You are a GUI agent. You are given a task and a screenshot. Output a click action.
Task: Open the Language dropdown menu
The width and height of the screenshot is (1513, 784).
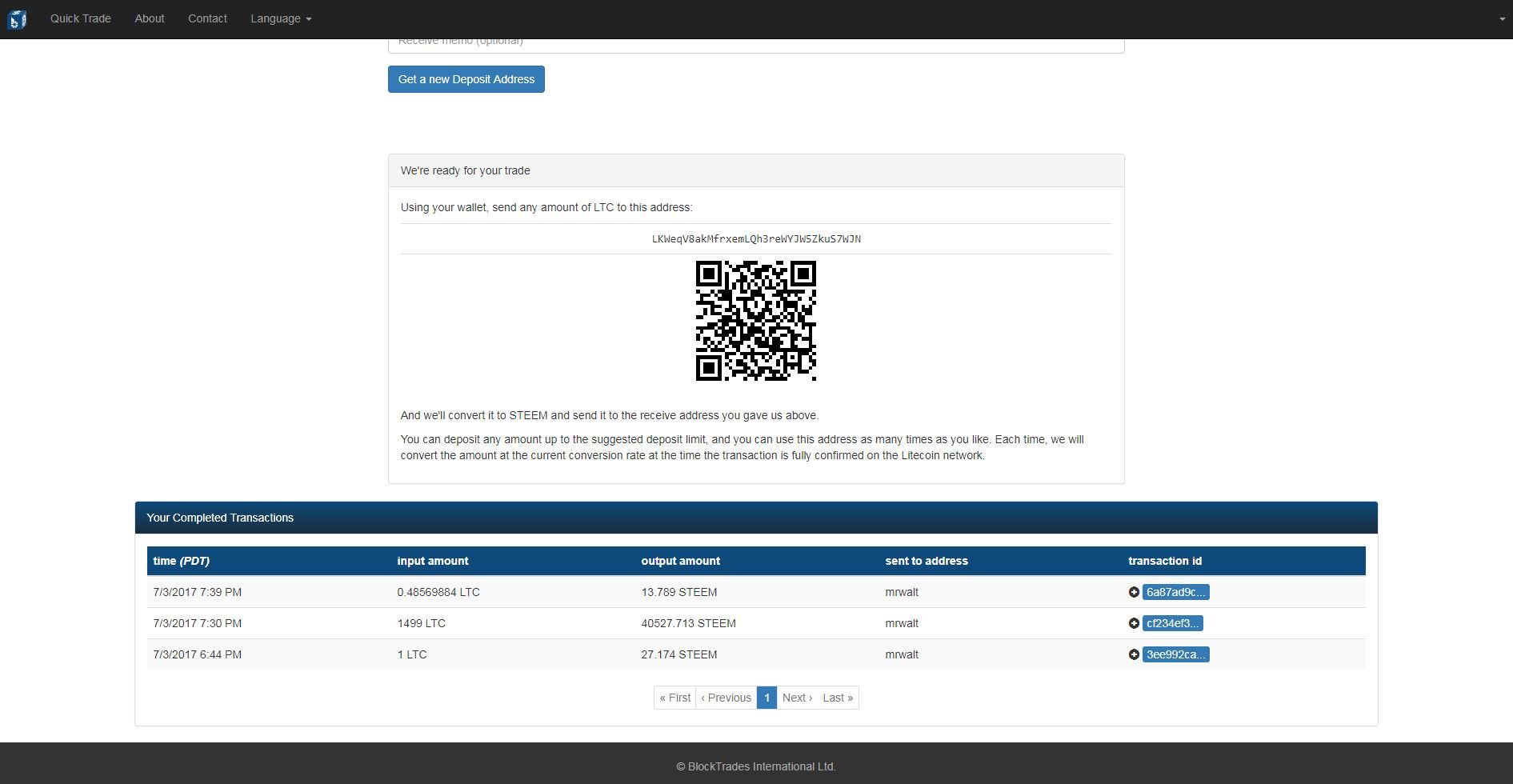click(281, 18)
